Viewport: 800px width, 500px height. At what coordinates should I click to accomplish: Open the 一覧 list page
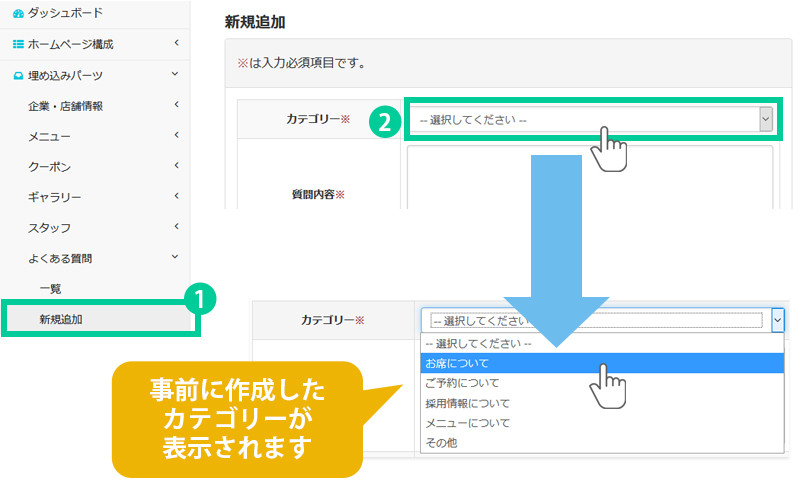51,289
